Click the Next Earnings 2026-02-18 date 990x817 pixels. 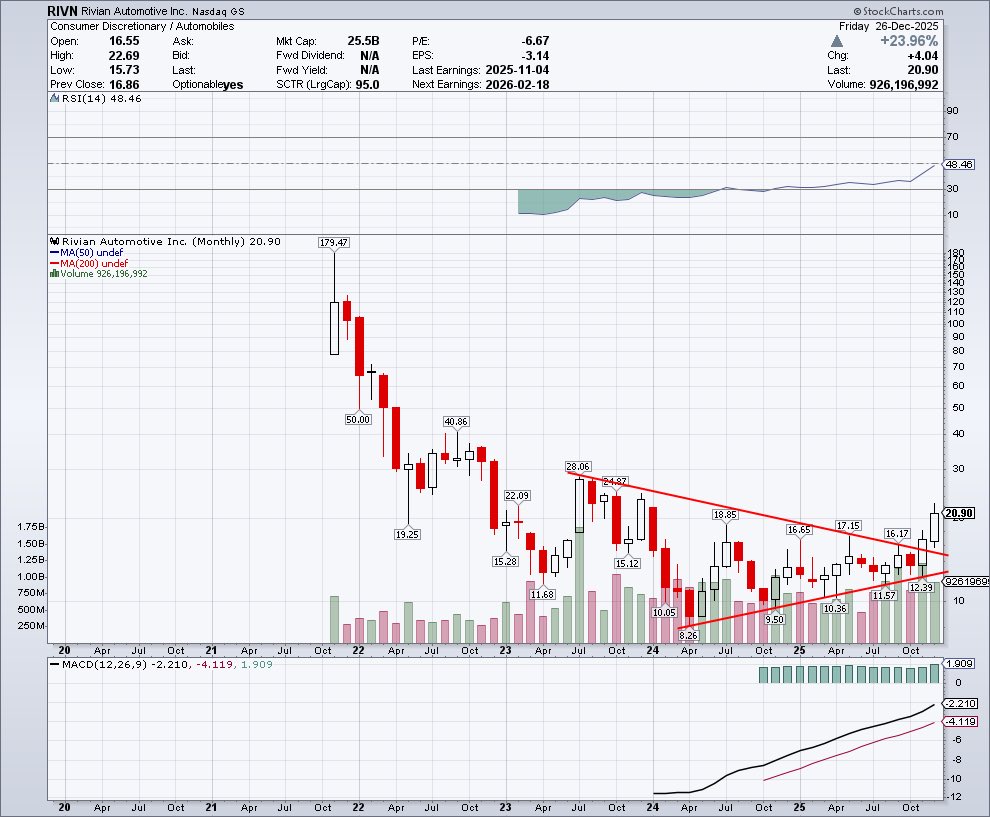click(x=517, y=85)
